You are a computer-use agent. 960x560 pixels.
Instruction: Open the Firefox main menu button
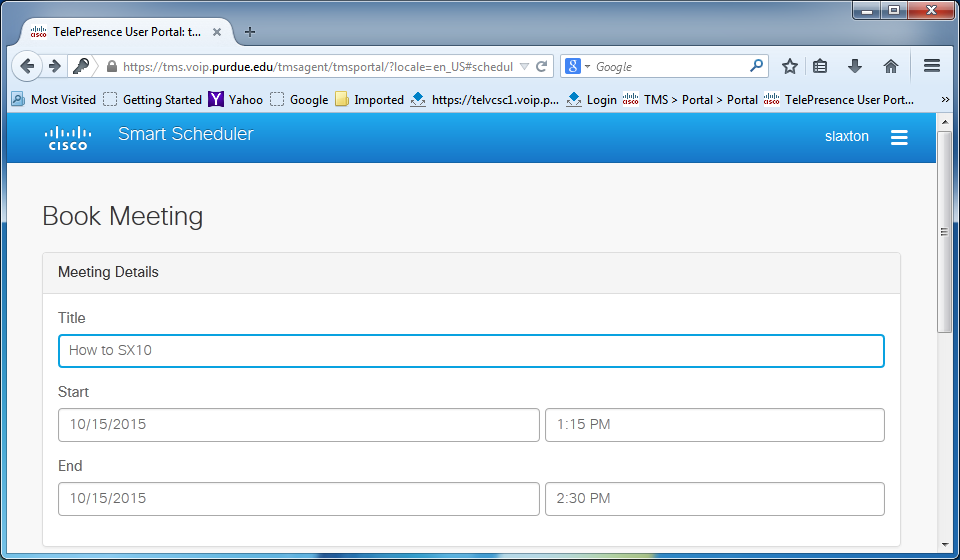click(931, 66)
